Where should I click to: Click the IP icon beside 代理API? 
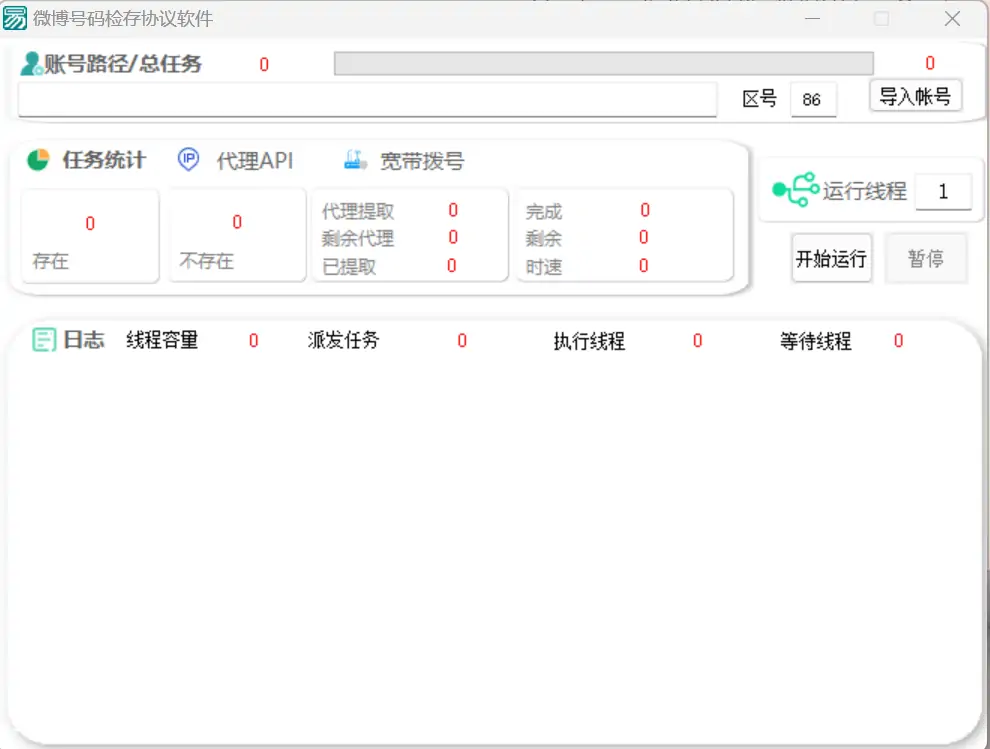coord(188,159)
